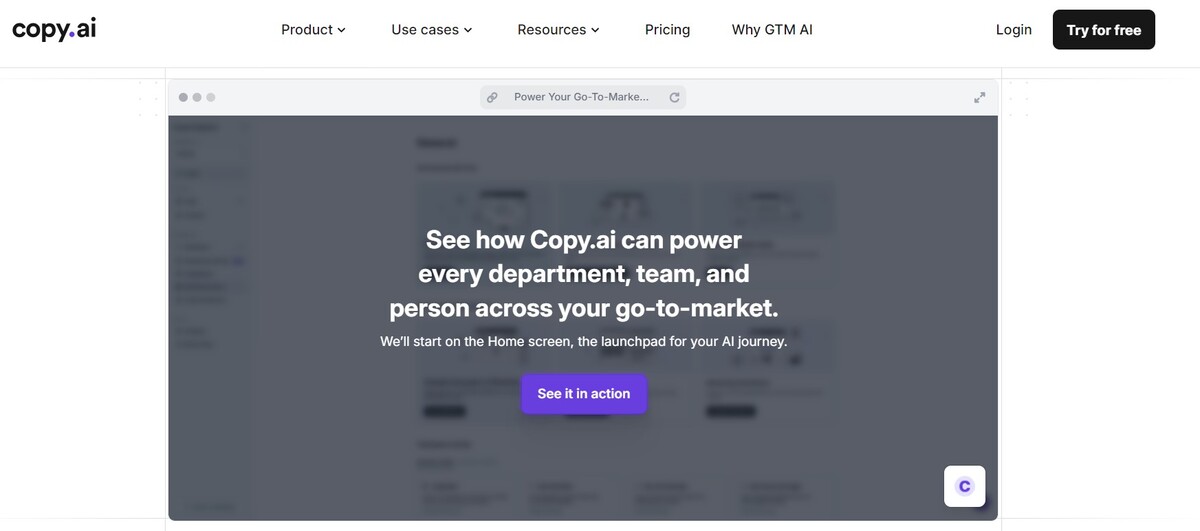1200x531 pixels.
Task: Click the Login link
Action: (x=1013, y=30)
